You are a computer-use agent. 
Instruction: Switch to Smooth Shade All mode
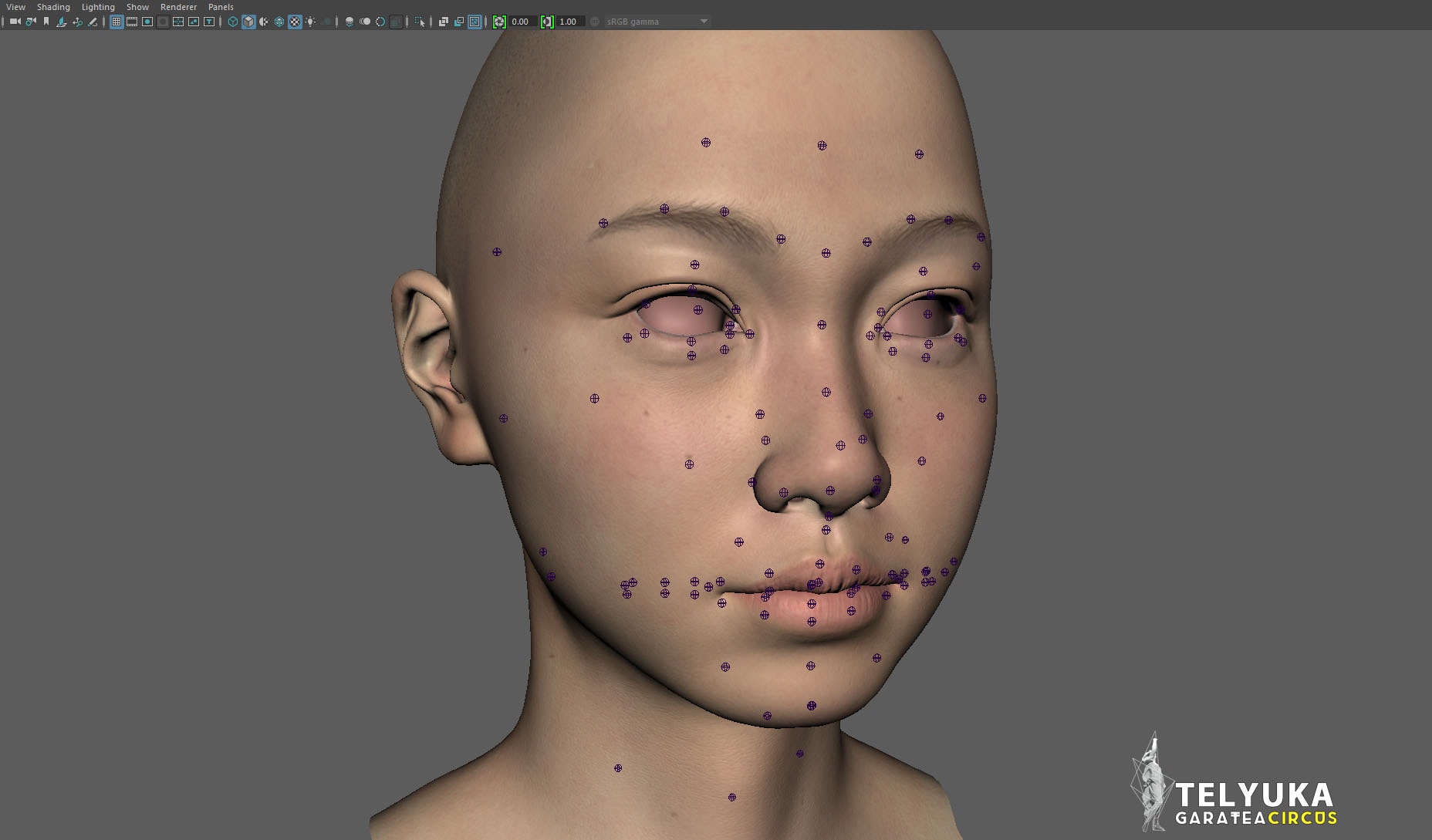pyautogui.click(x=248, y=22)
